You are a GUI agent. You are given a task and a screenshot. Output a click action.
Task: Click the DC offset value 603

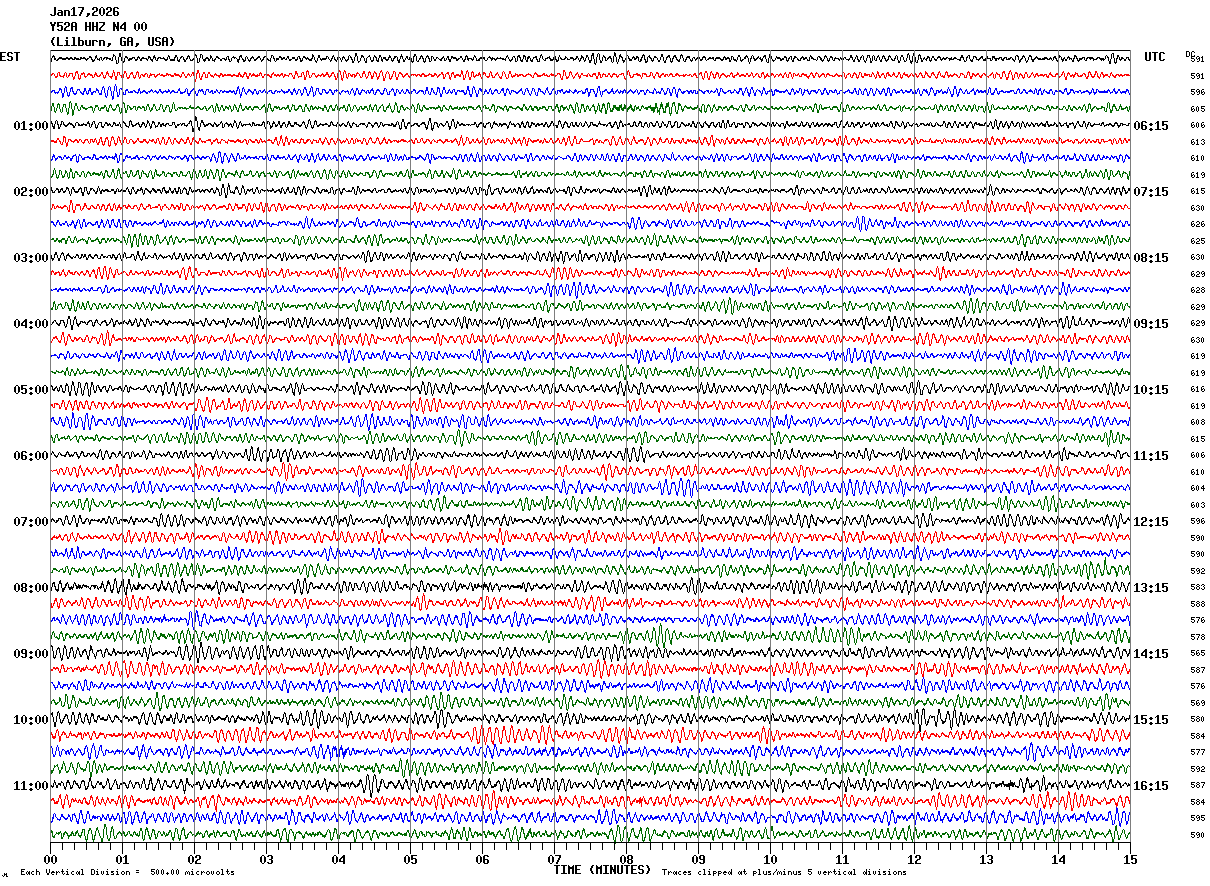pyautogui.click(x=1197, y=505)
